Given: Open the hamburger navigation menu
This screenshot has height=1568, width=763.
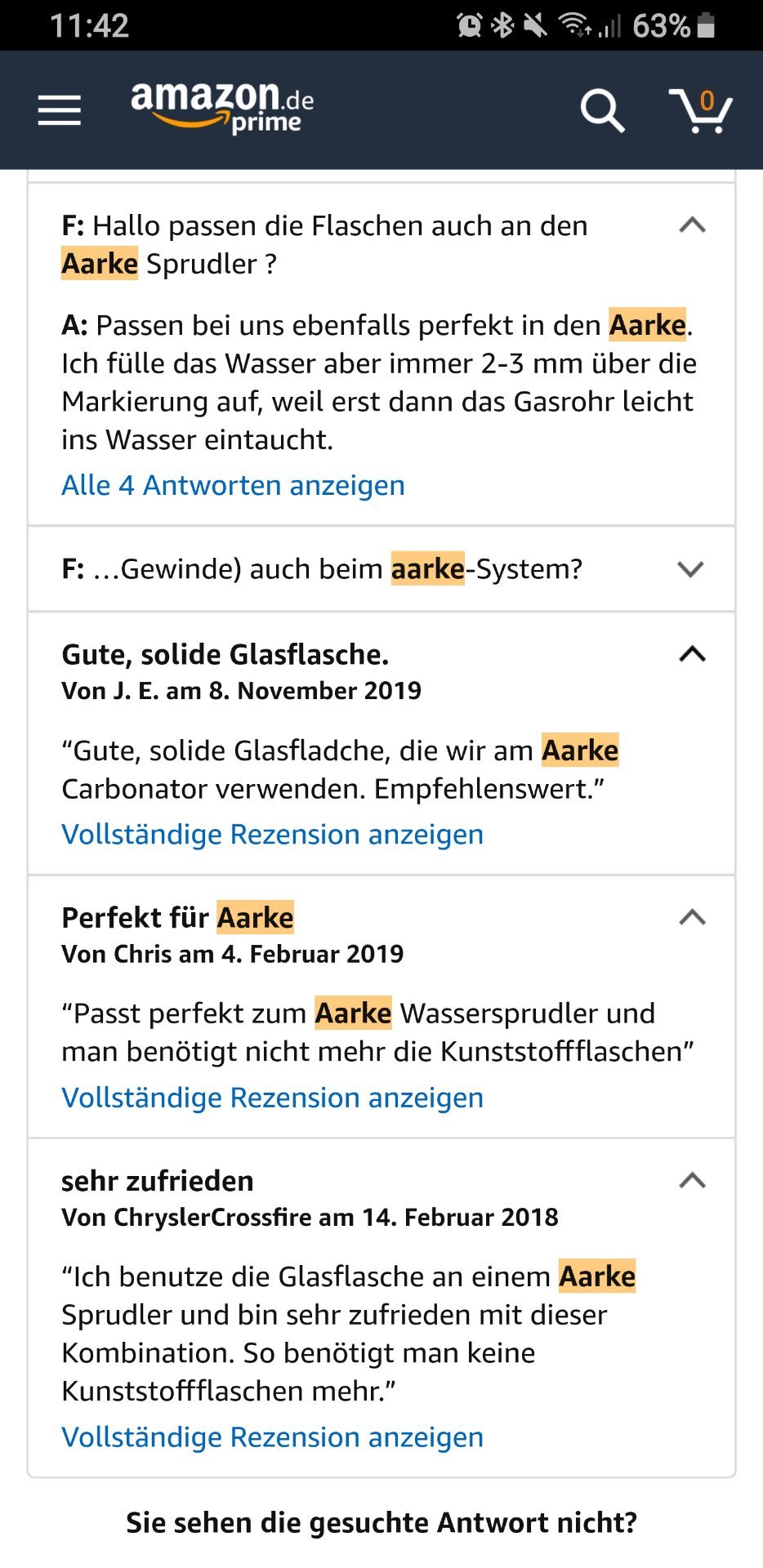Looking at the screenshot, I should (60, 110).
